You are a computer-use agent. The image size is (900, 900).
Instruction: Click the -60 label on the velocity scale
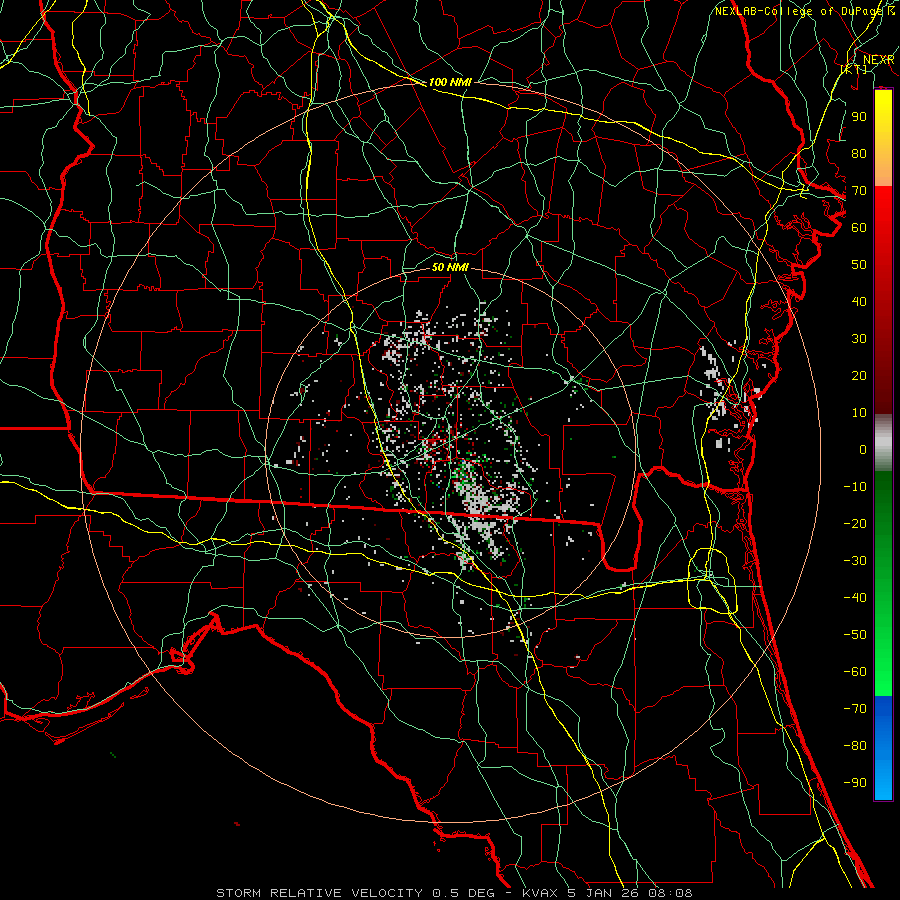coord(855,672)
